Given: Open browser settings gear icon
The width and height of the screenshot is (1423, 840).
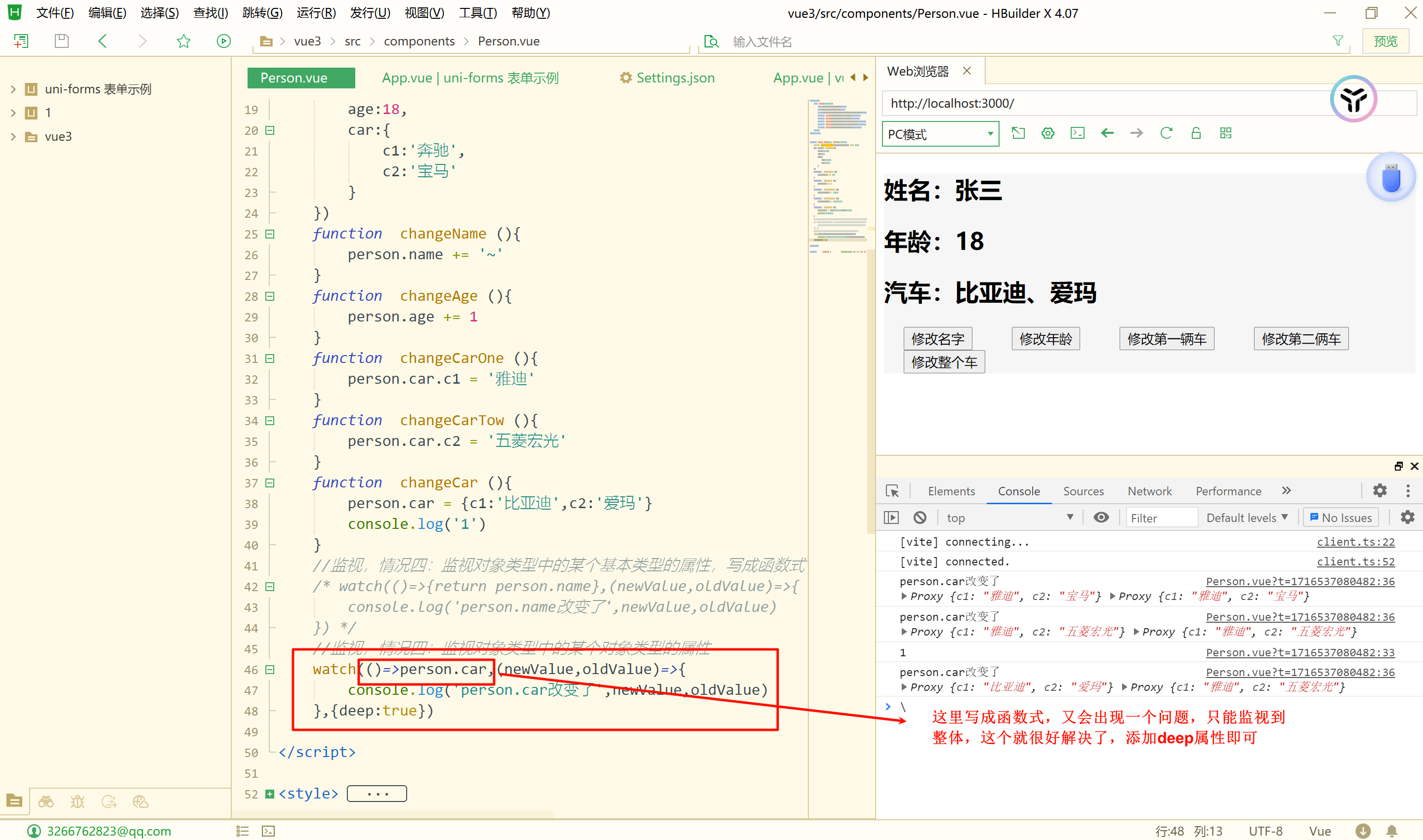Looking at the screenshot, I should point(1047,133).
